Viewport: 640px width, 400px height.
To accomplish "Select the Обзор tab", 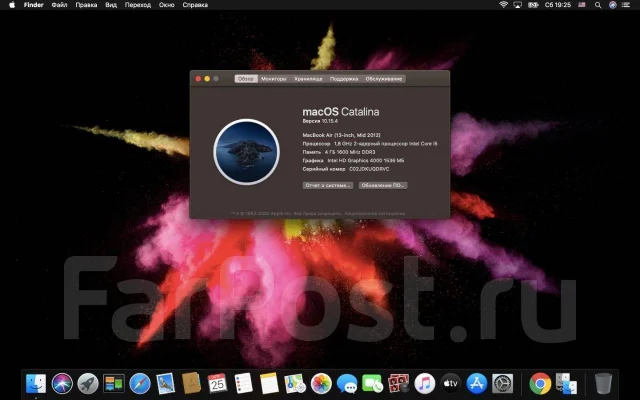I will point(246,79).
